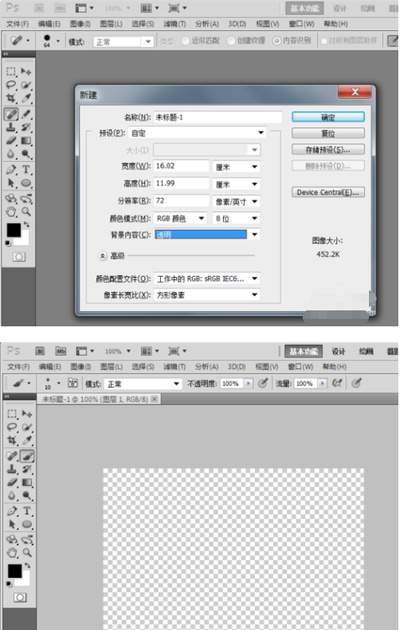Toggle Quick Mask mode behind 新建 dialog

click(x=19, y=256)
